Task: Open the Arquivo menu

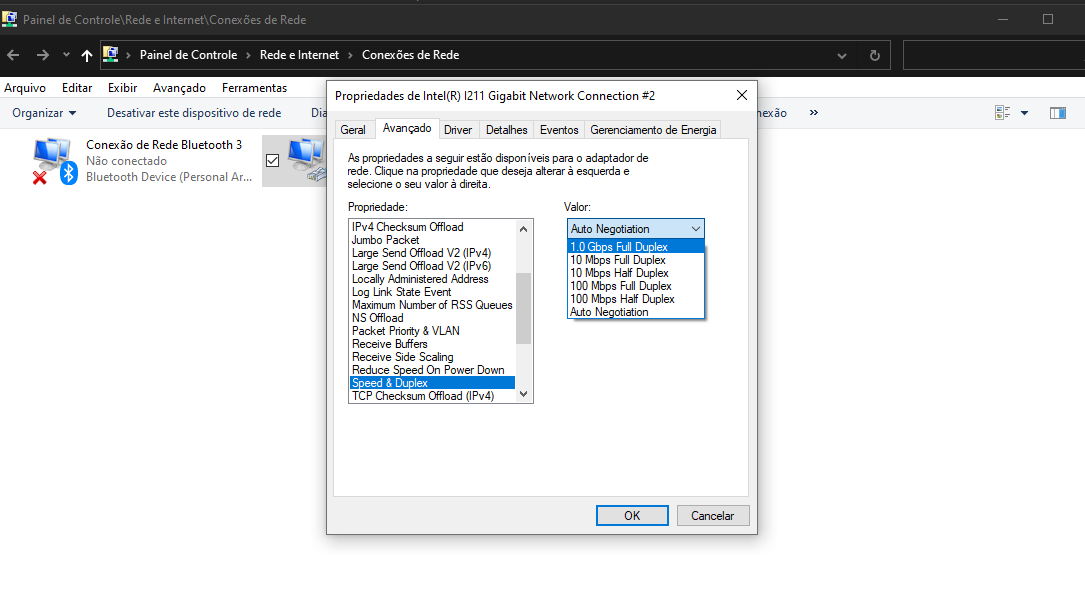Action: pyautogui.click(x=25, y=88)
